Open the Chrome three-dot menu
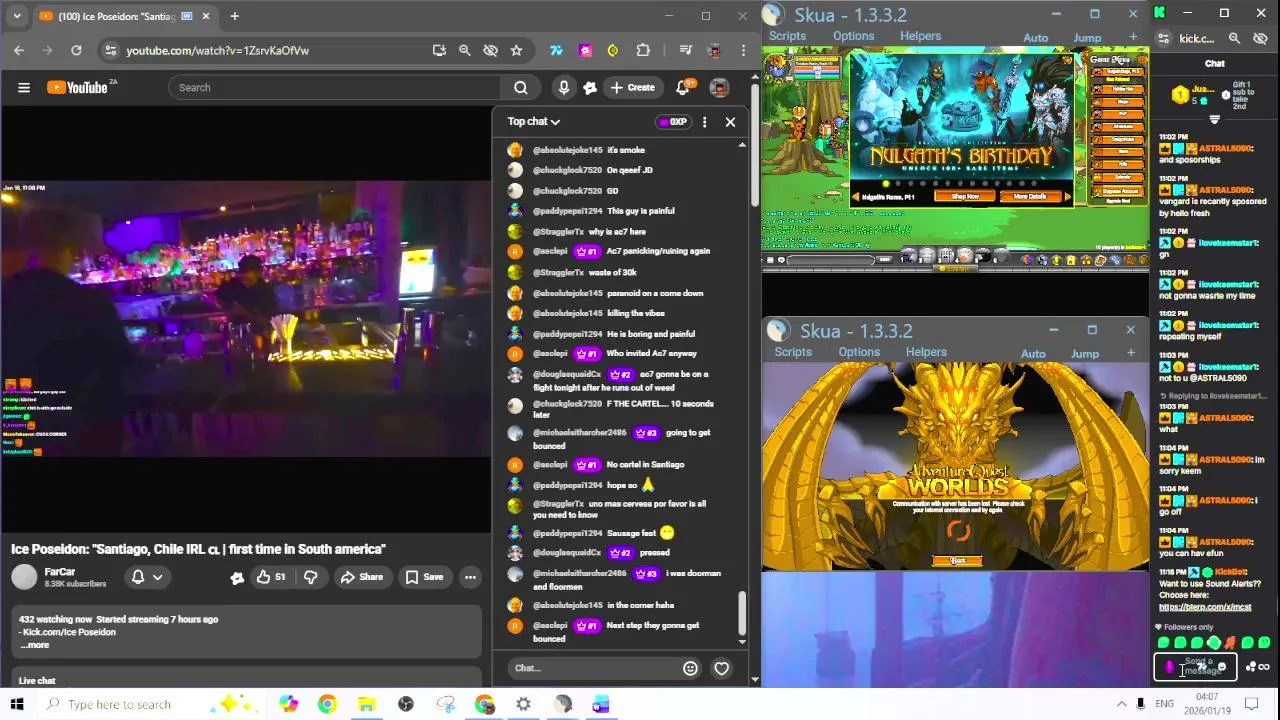1280x720 pixels. (x=743, y=50)
